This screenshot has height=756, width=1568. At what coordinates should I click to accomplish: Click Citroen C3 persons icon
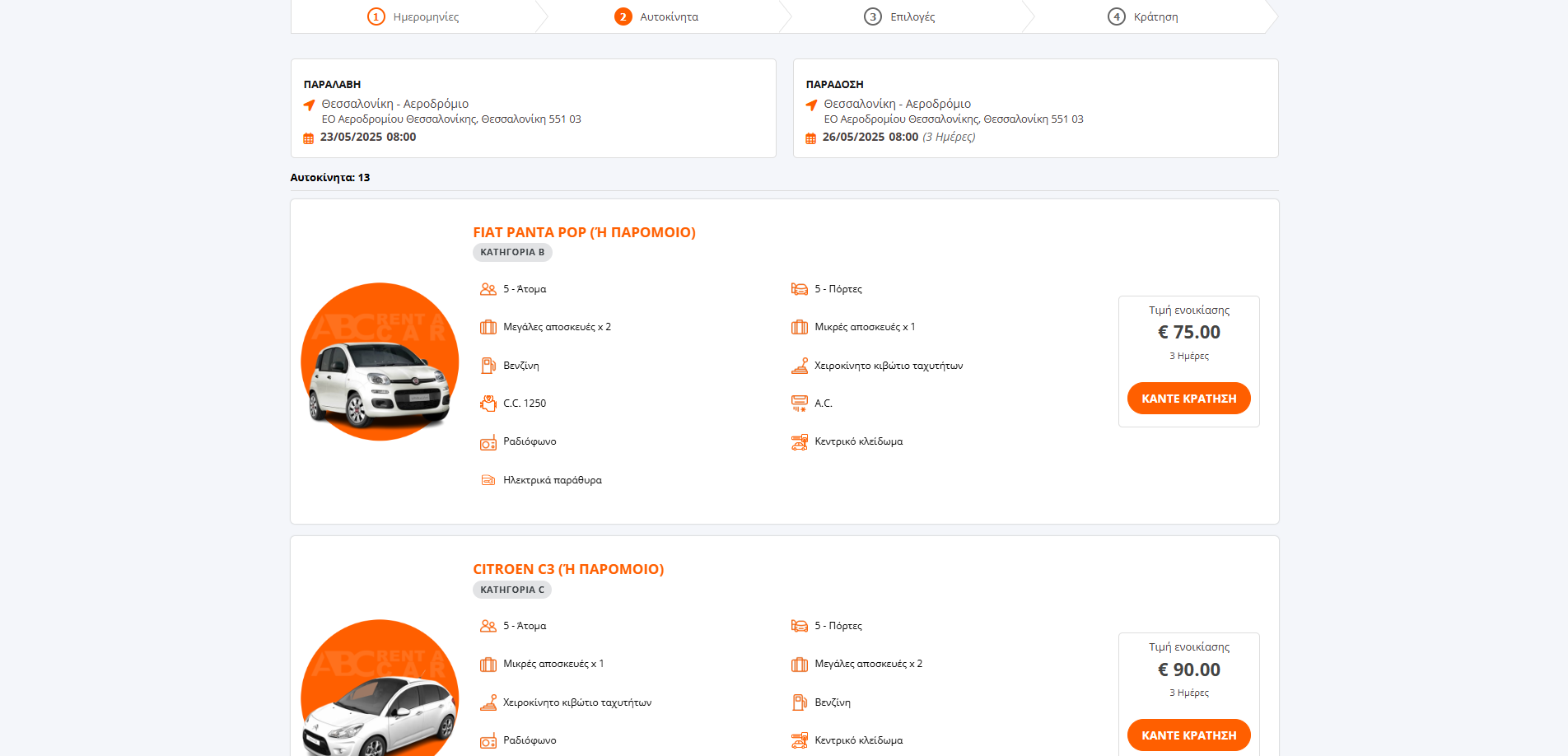[488, 626]
